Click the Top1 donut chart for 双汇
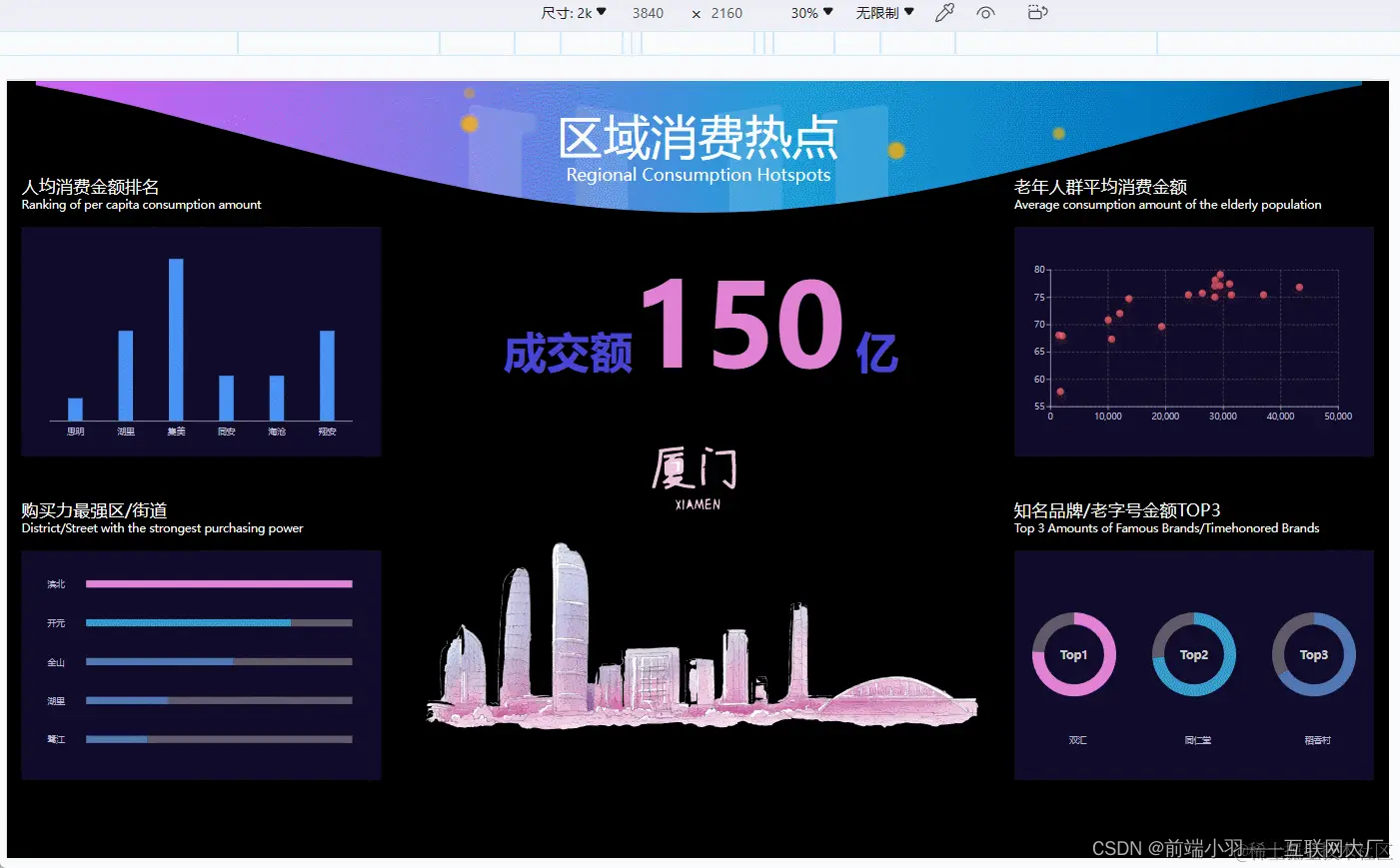The width and height of the screenshot is (1400, 868). 1073,654
